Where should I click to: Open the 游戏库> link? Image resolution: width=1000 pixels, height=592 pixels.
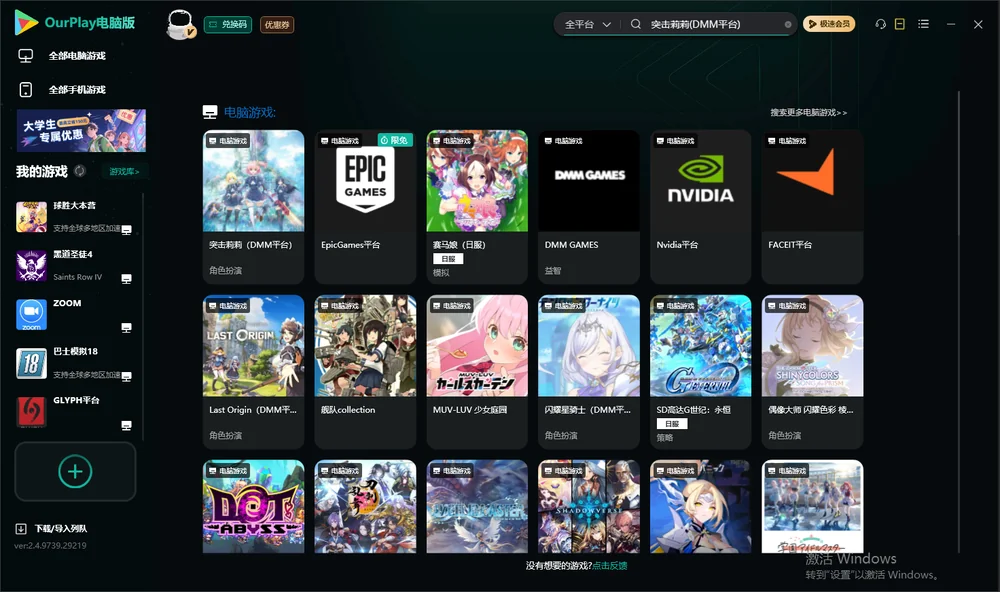click(124, 172)
